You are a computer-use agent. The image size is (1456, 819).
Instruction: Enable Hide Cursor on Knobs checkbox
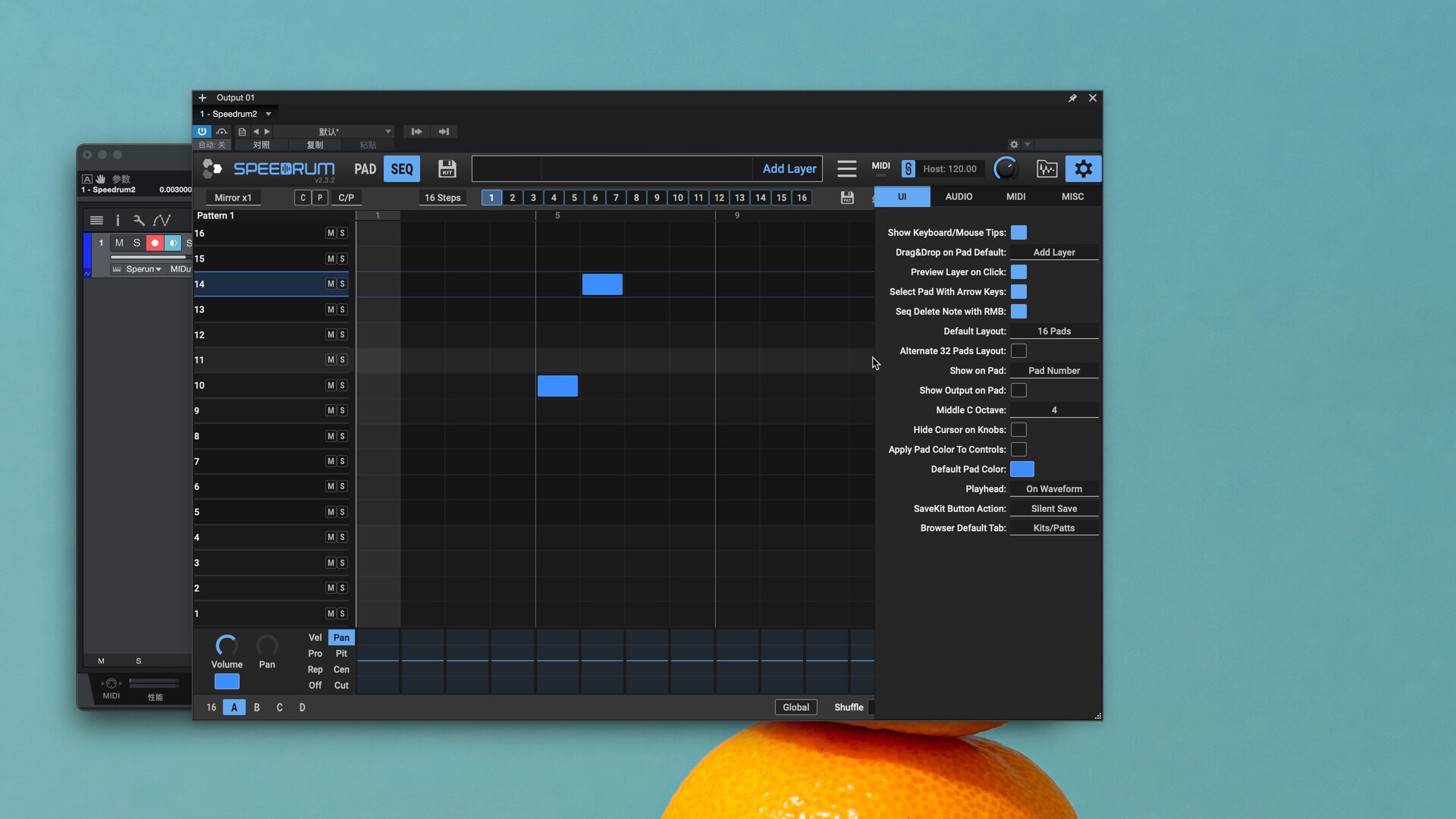1018,430
